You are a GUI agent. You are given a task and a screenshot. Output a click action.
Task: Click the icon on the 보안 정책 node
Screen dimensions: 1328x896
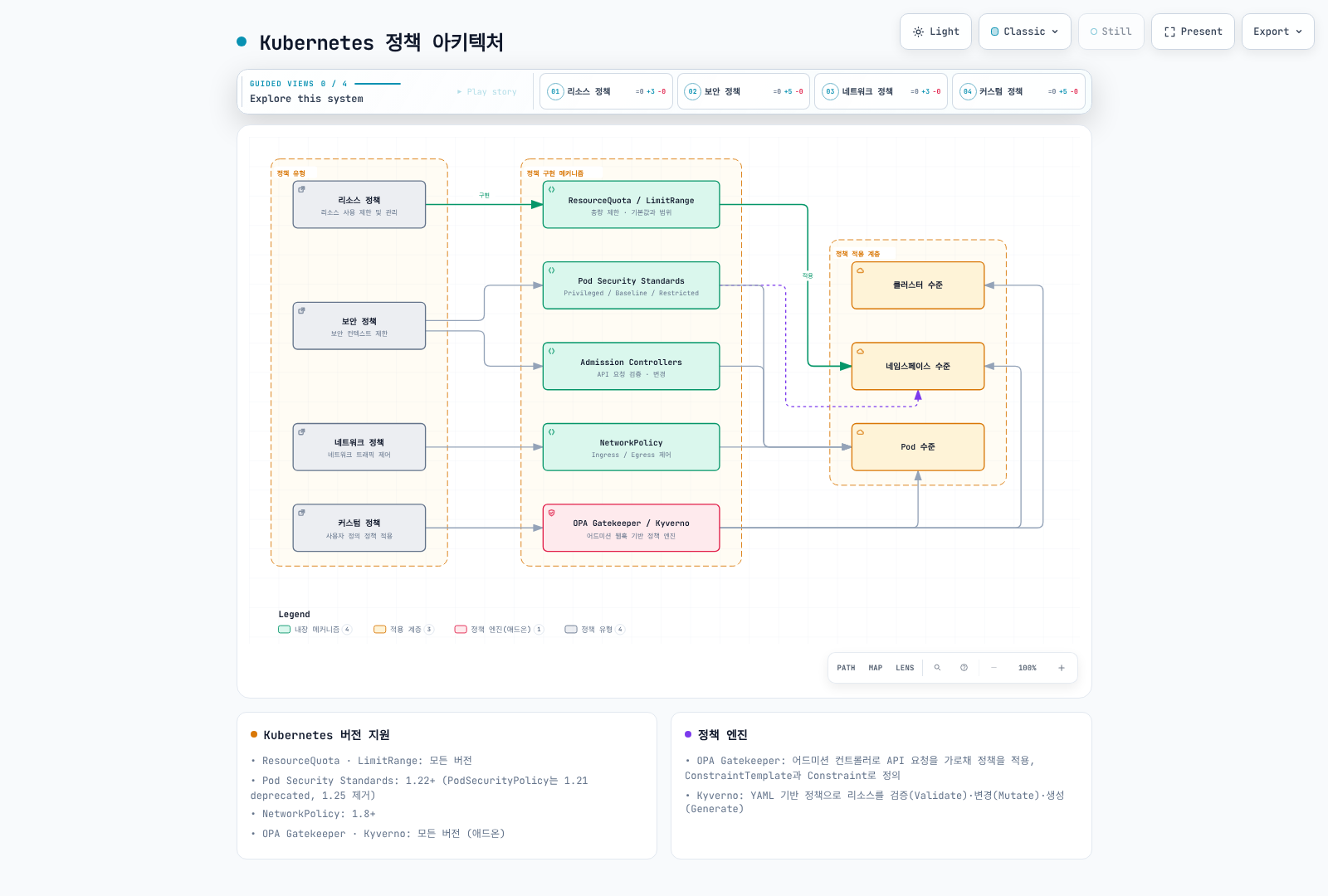301,310
